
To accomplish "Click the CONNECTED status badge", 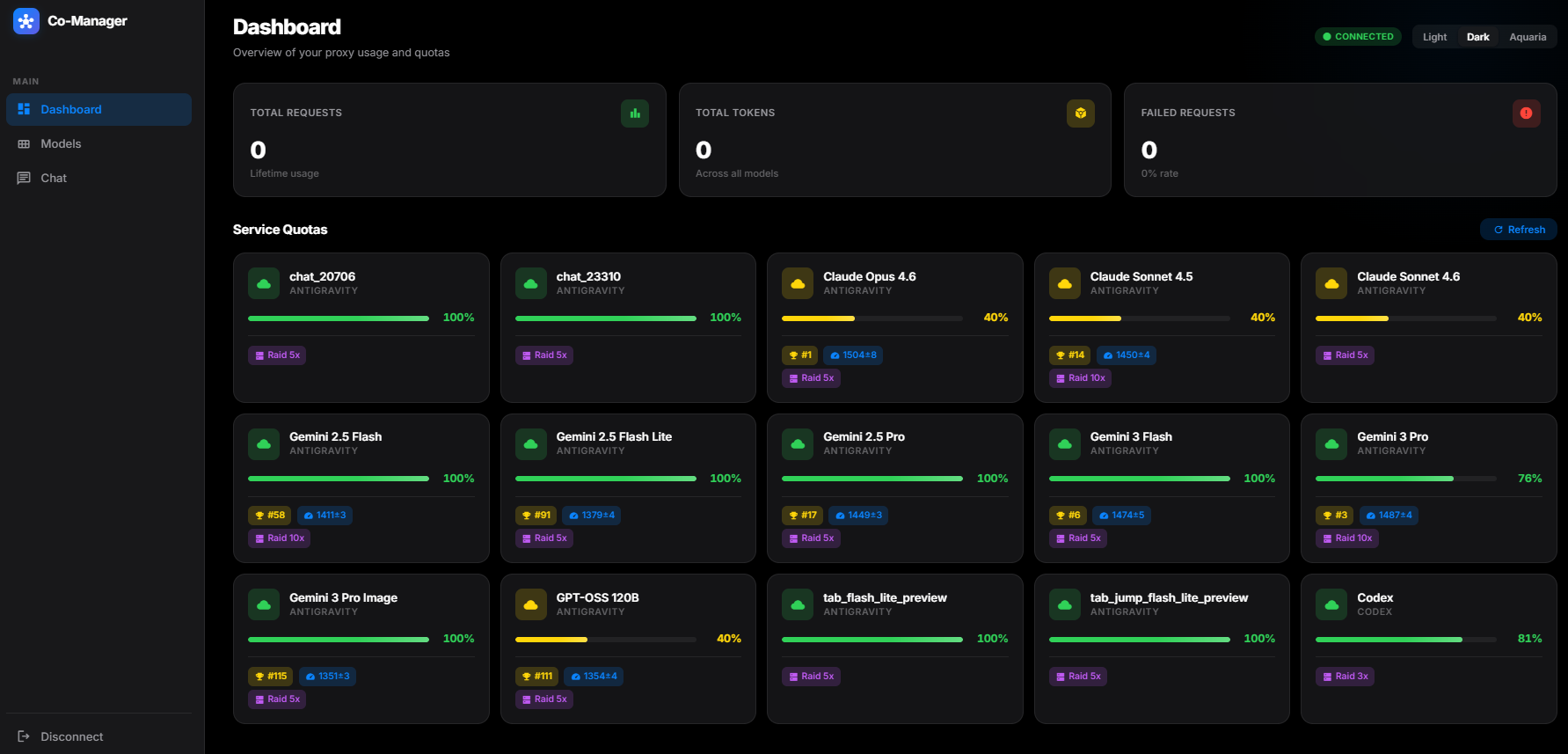I will pyautogui.click(x=1358, y=37).
